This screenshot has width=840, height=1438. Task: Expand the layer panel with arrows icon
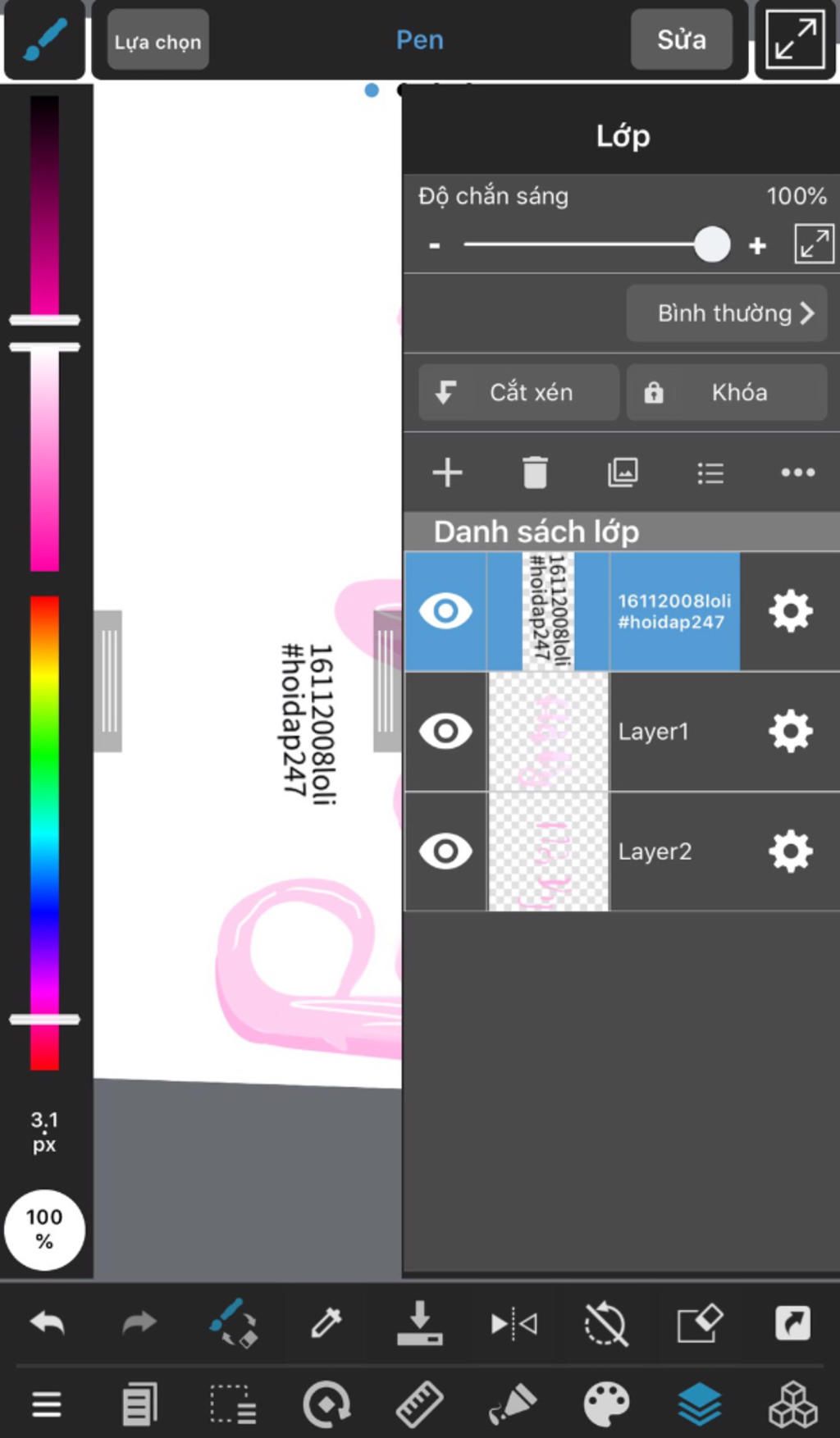pyautogui.click(x=814, y=244)
